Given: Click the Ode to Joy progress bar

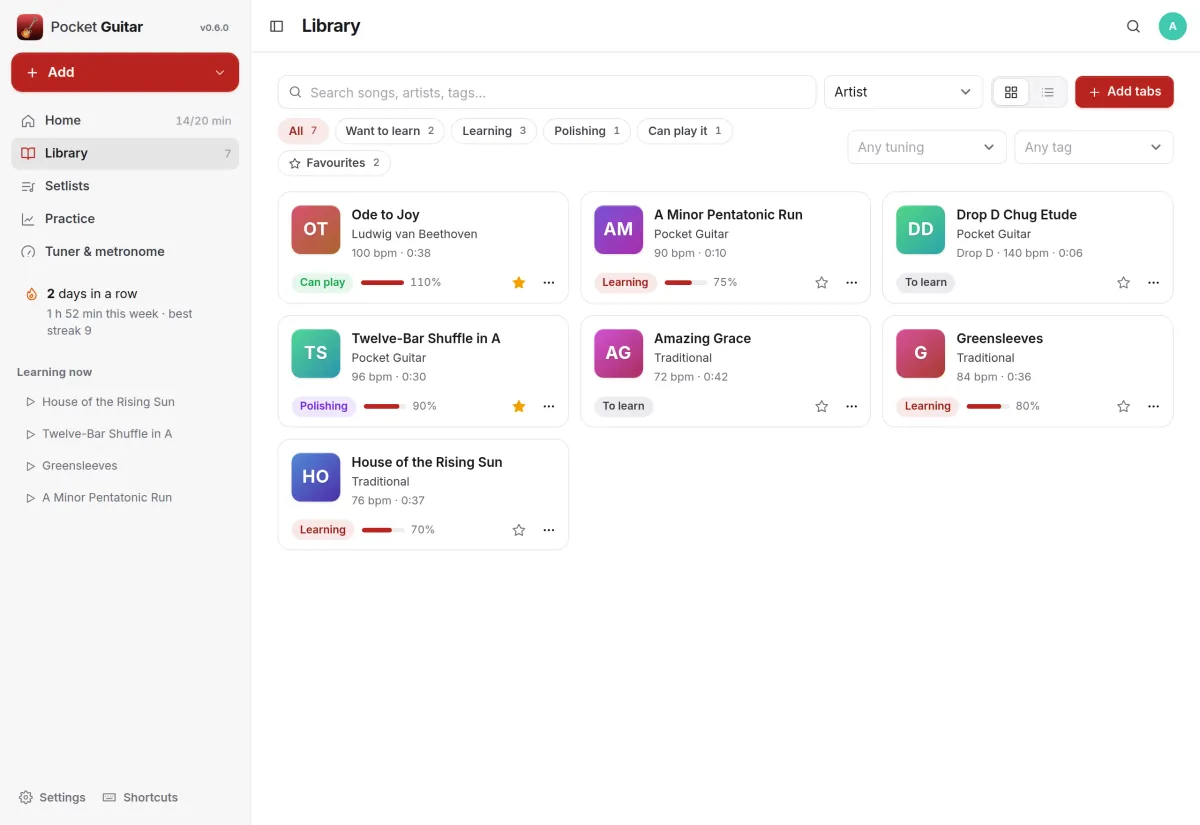Looking at the screenshot, I should coord(382,283).
